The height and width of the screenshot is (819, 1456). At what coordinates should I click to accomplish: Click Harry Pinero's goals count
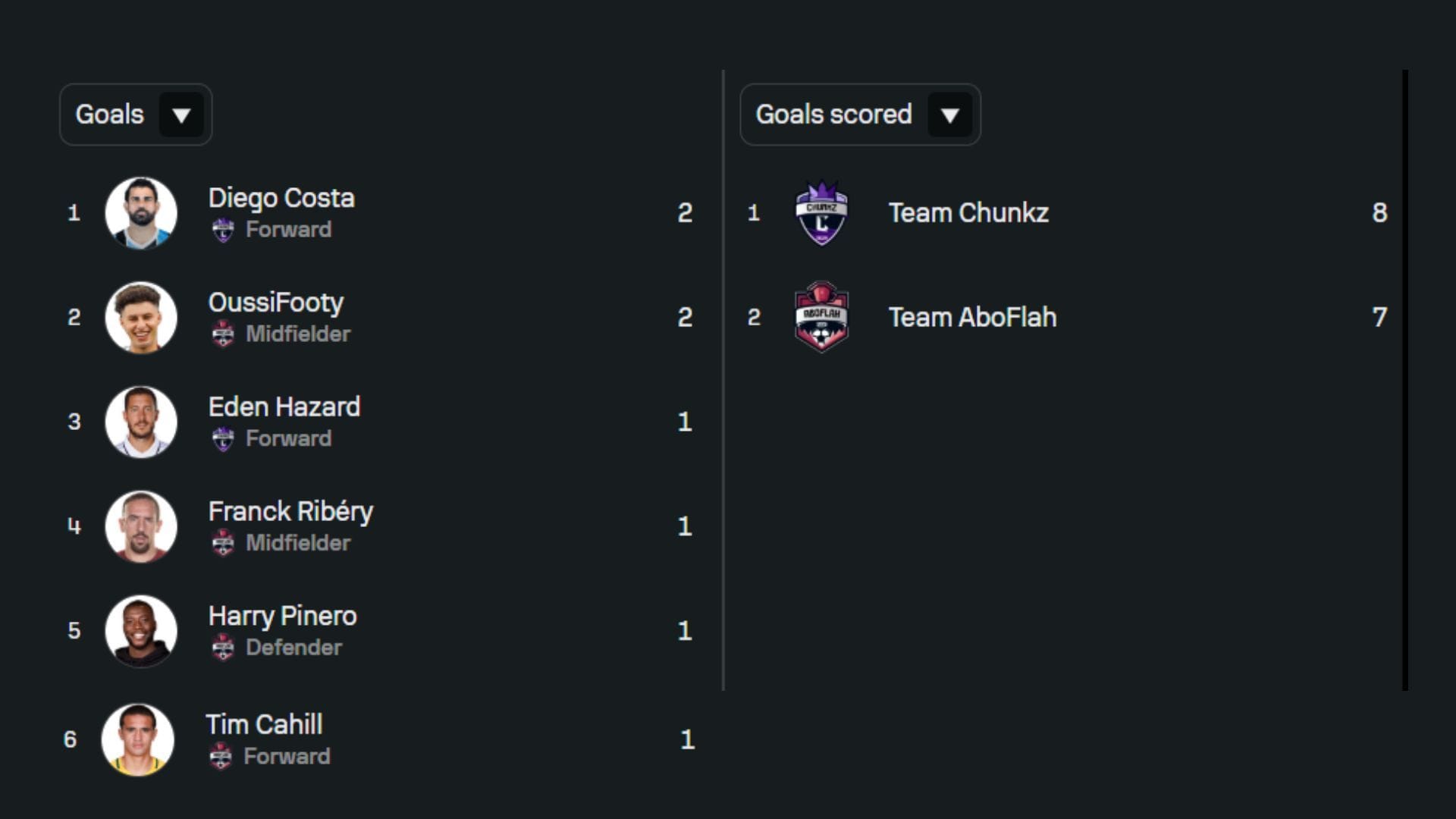(x=685, y=631)
